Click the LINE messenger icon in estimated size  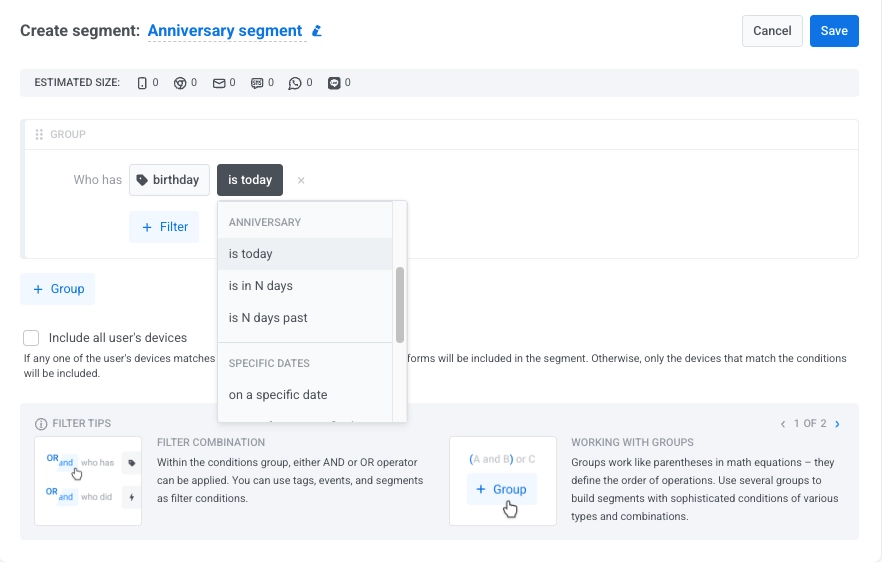tap(334, 83)
